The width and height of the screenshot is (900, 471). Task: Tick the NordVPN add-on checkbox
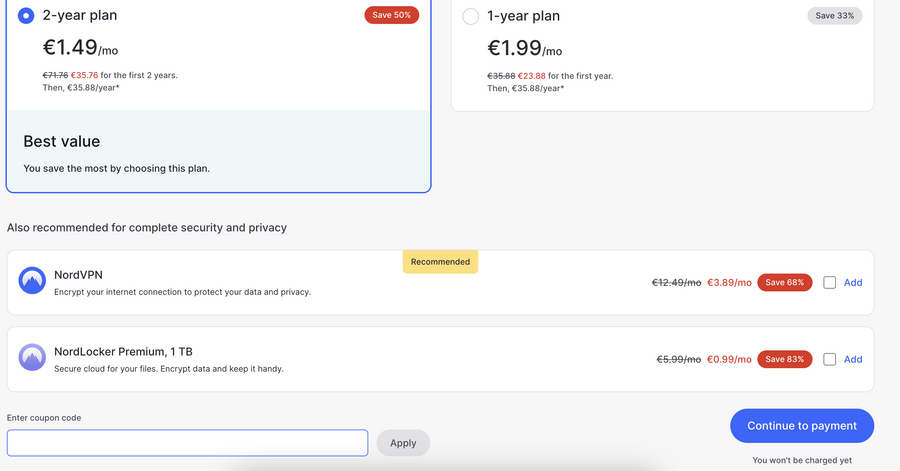point(830,283)
